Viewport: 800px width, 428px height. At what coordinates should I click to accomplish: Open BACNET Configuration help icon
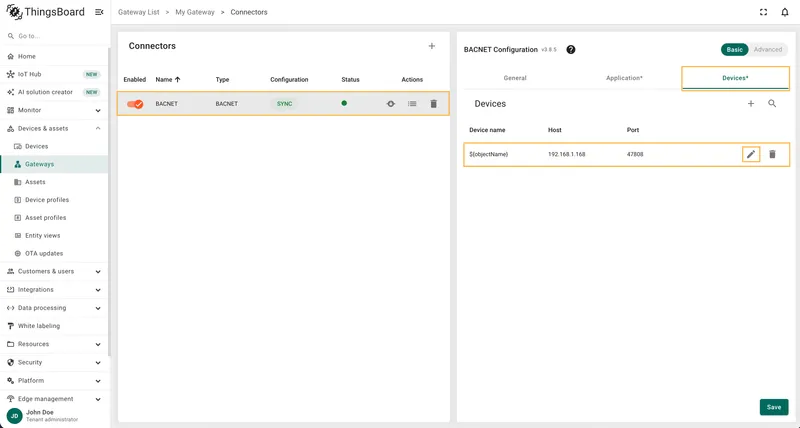[x=571, y=49]
